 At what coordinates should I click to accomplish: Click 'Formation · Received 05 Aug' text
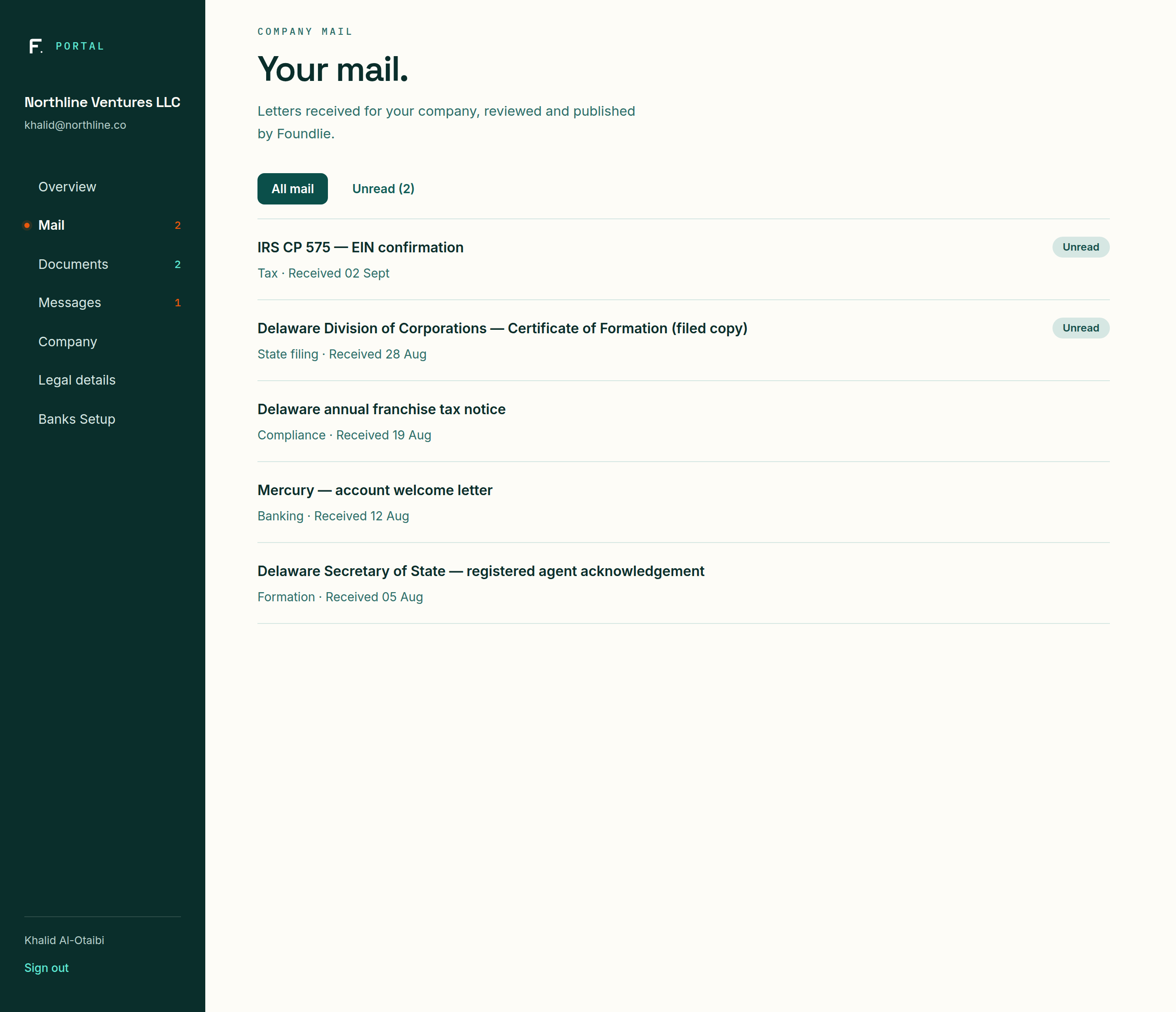340,597
